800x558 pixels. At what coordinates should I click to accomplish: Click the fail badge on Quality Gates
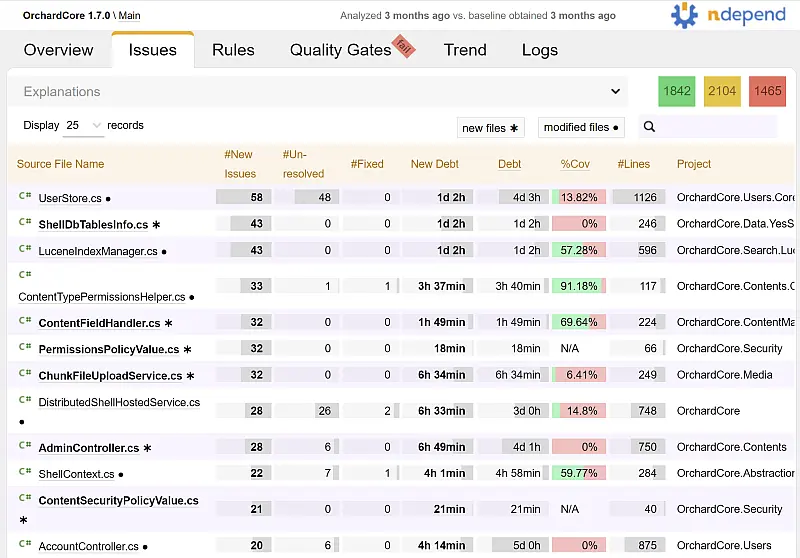click(x=404, y=46)
